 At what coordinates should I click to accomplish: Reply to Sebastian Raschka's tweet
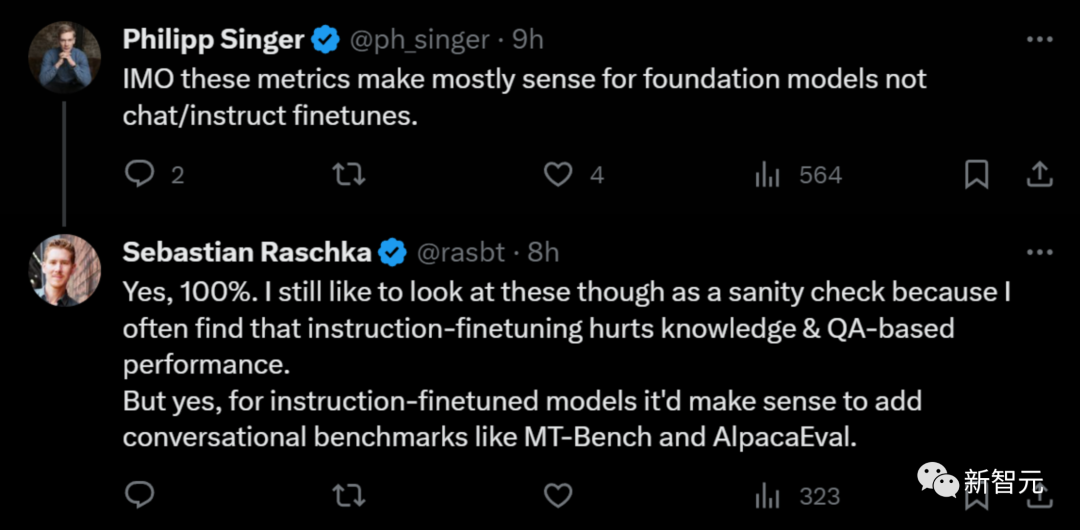point(139,495)
